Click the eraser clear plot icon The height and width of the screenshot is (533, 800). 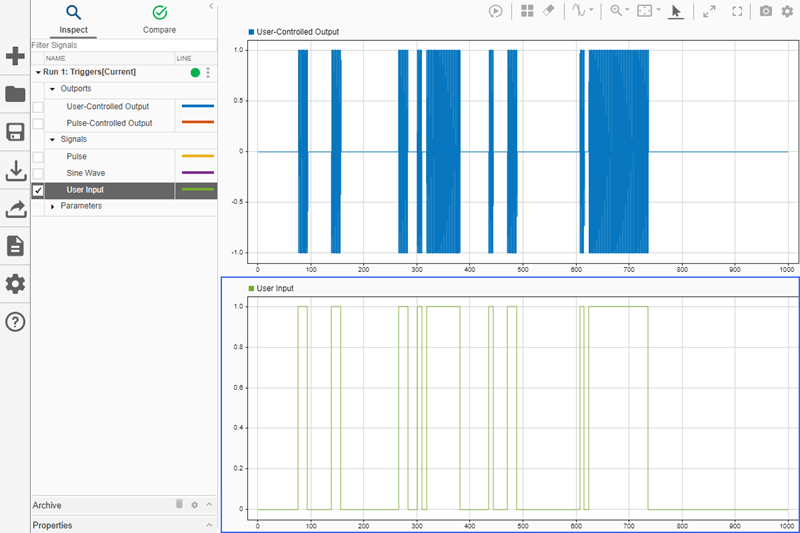click(x=548, y=11)
